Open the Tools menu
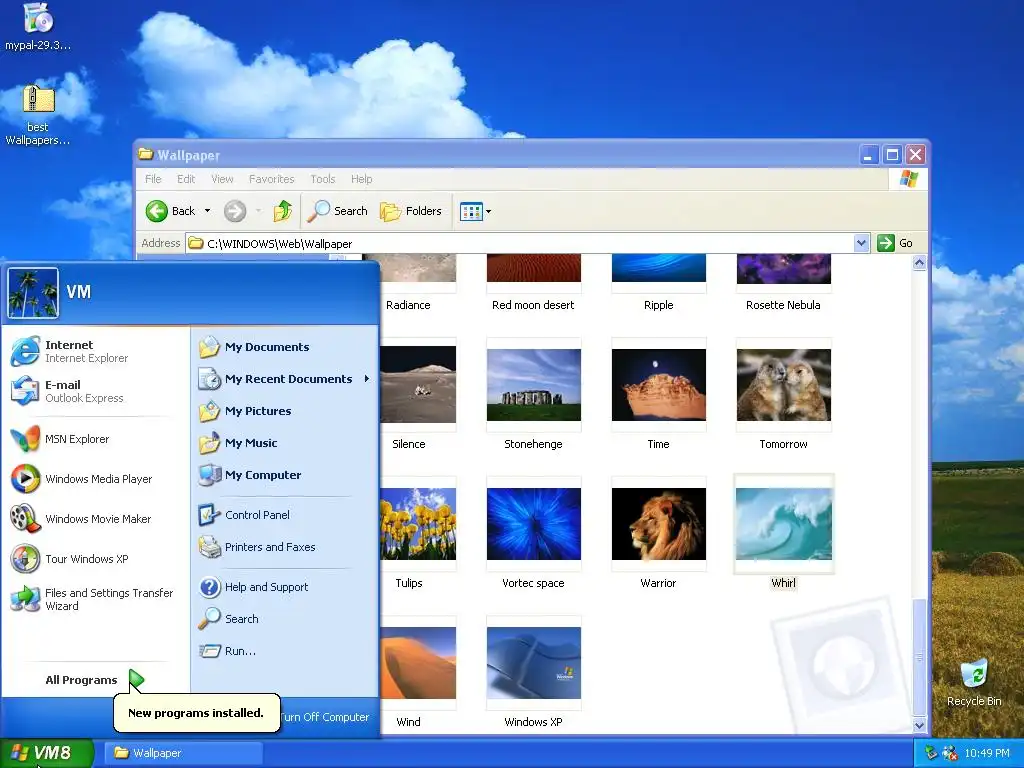The height and width of the screenshot is (768, 1024). [x=323, y=179]
